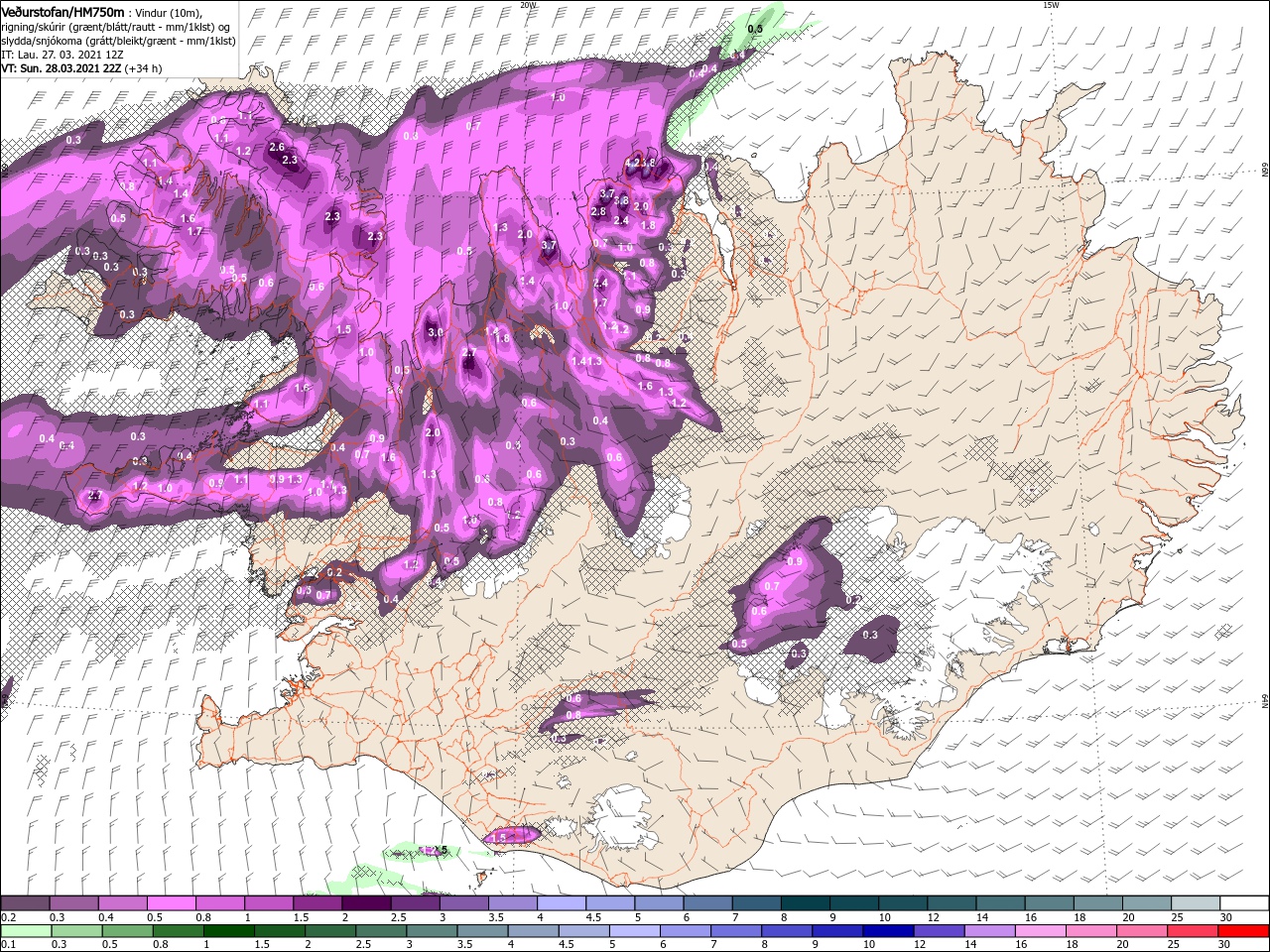
Task: Click the 3.0 precipitation value on map
Action: click(435, 332)
